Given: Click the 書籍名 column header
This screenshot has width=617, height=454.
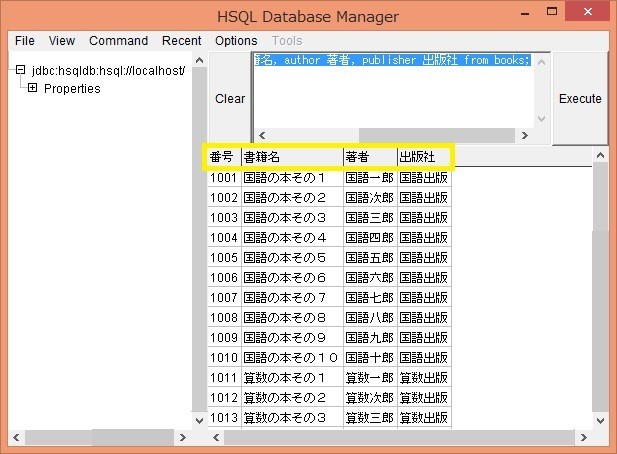Looking at the screenshot, I should click(292, 157).
